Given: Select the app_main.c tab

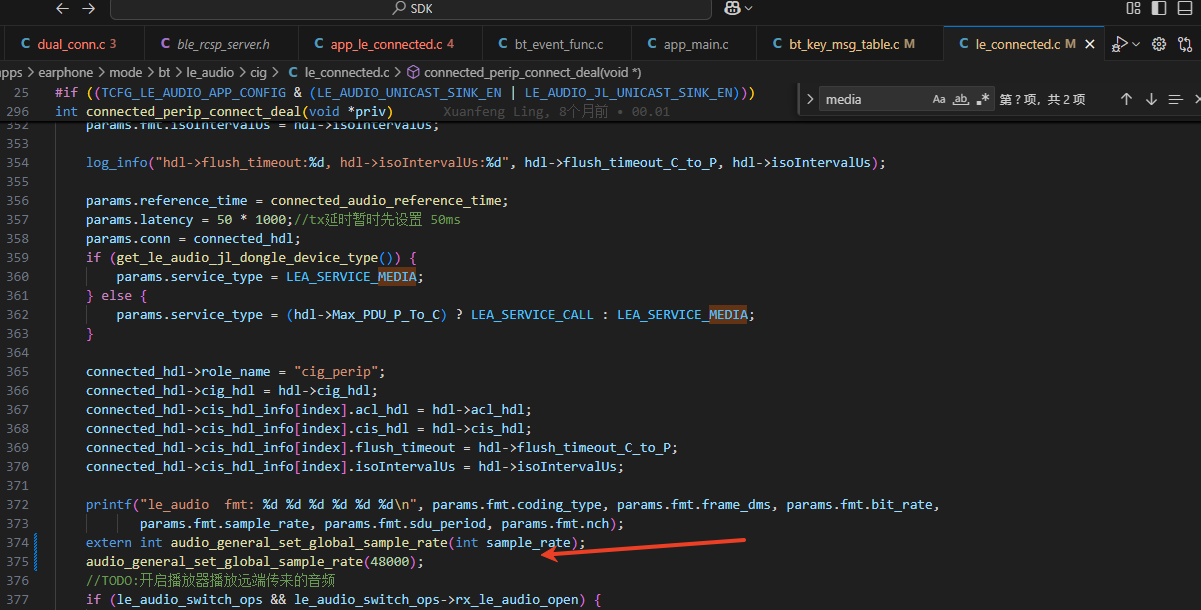Looking at the screenshot, I should pyautogui.click(x=693, y=44).
